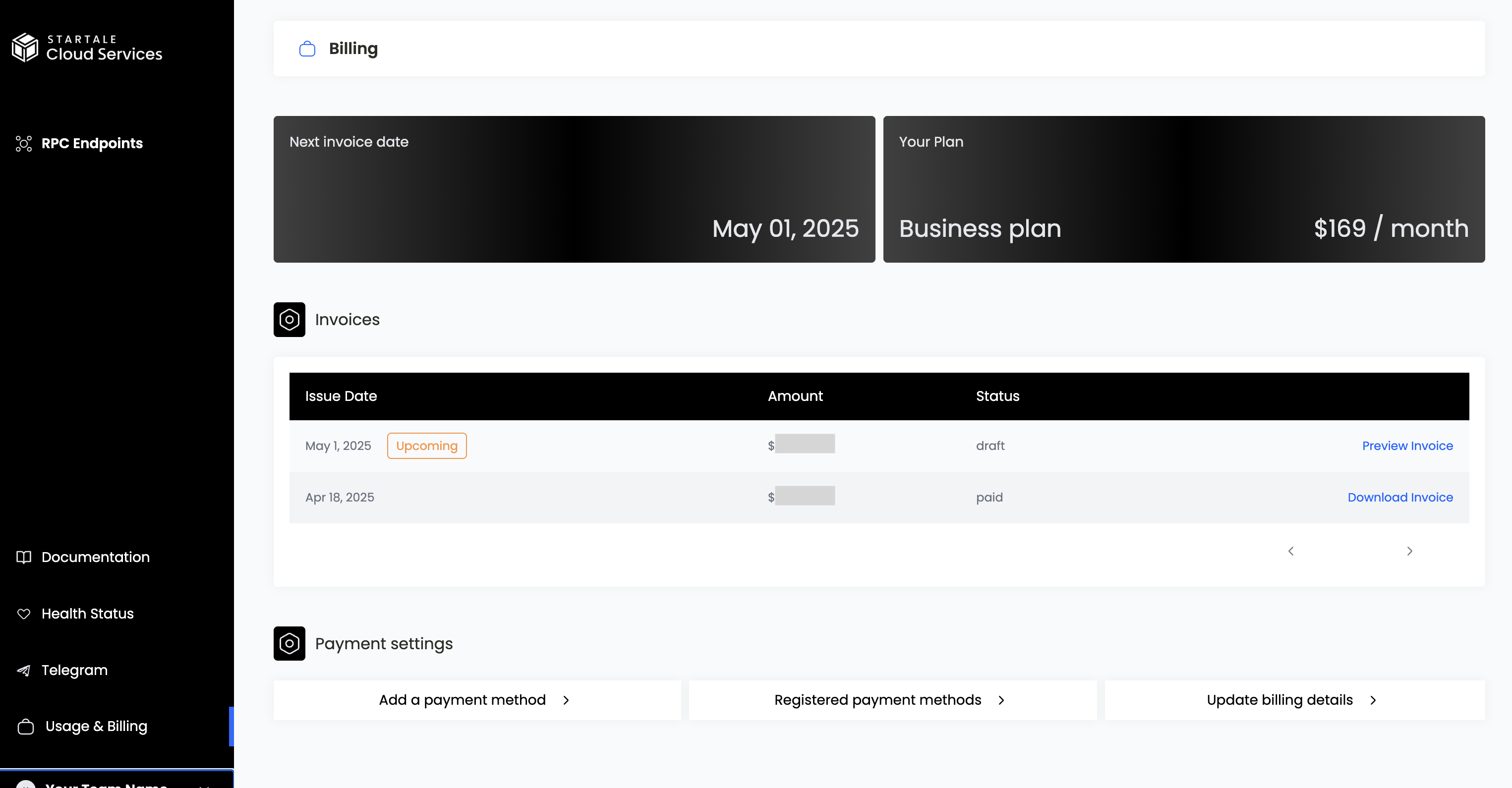Click the Documentation book icon
The height and width of the screenshot is (788, 1512).
(x=23, y=557)
